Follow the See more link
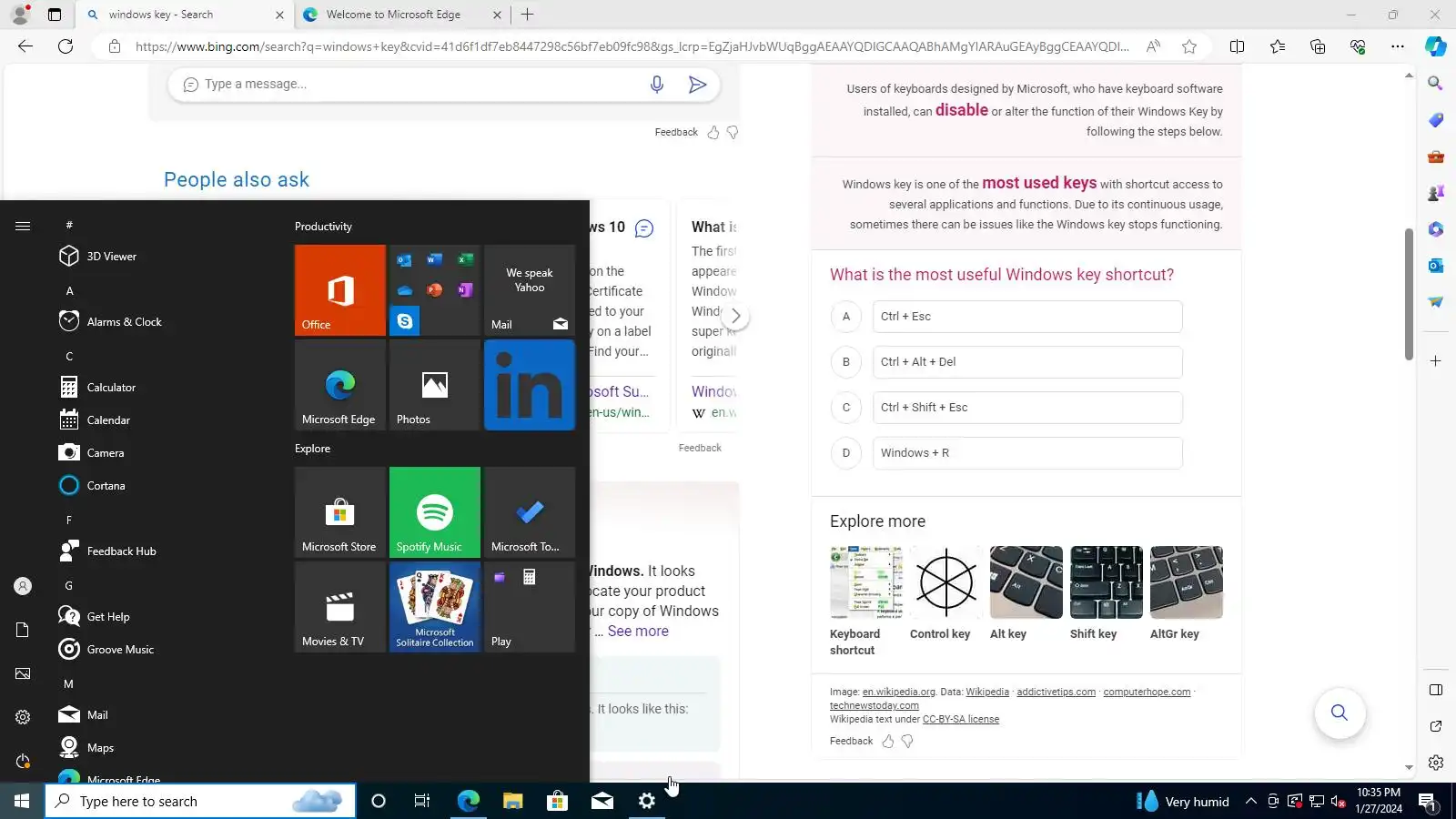Image resolution: width=1456 pixels, height=819 pixels. coord(638,632)
